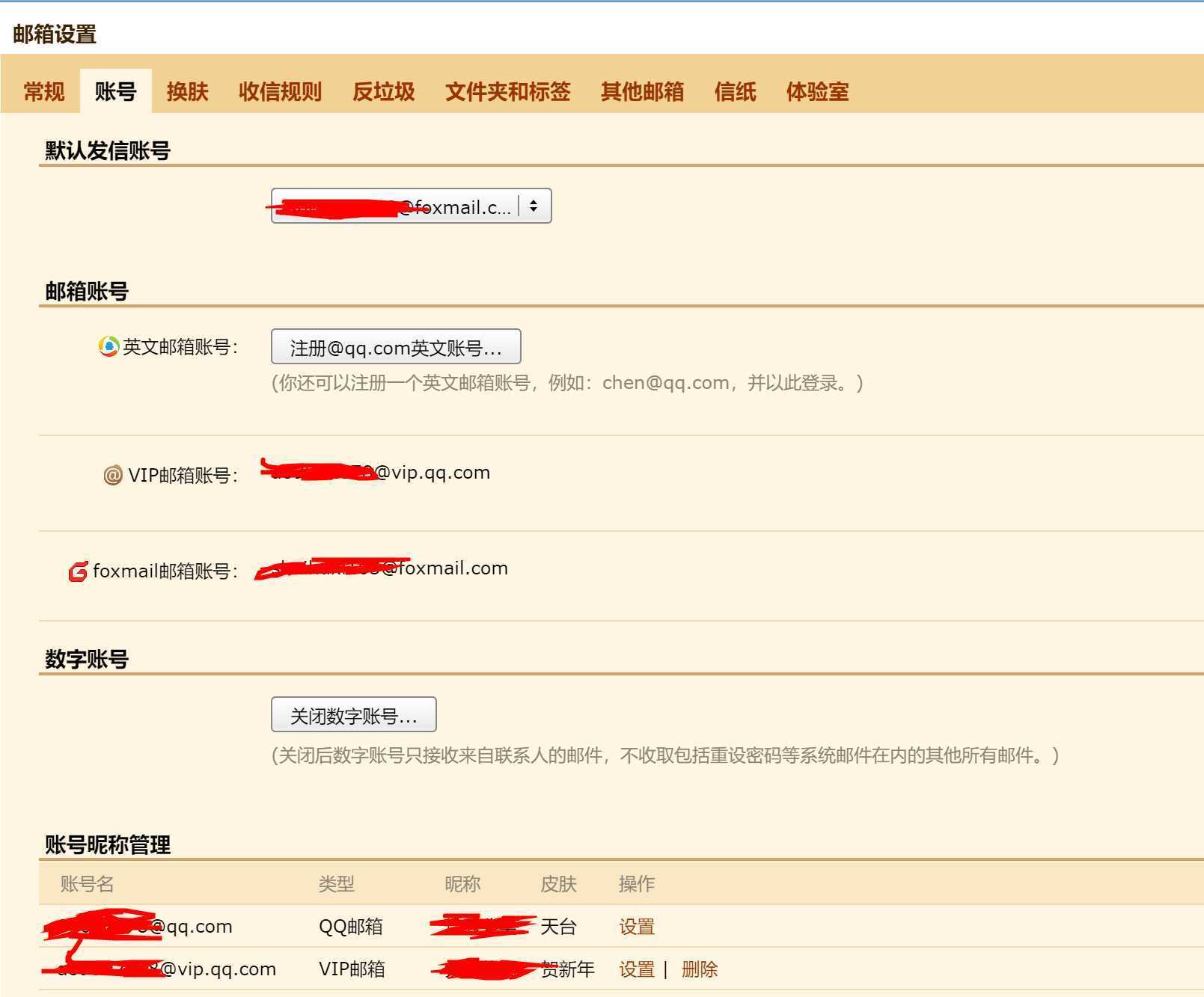Viewport: 1204px width, 997px height.
Task: Click the 账号名 column header
Action: pyautogui.click(x=86, y=883)
